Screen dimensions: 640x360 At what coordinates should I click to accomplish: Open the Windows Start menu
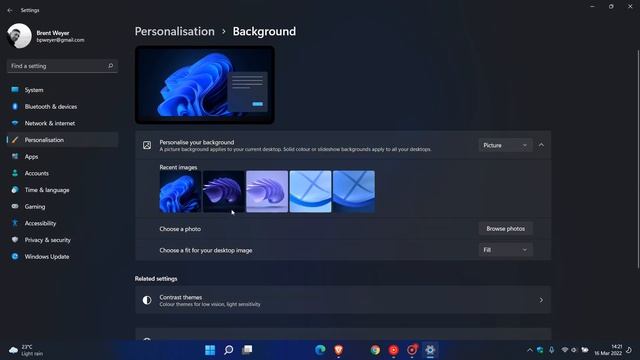pyautogui.click(x=210, y=350)
